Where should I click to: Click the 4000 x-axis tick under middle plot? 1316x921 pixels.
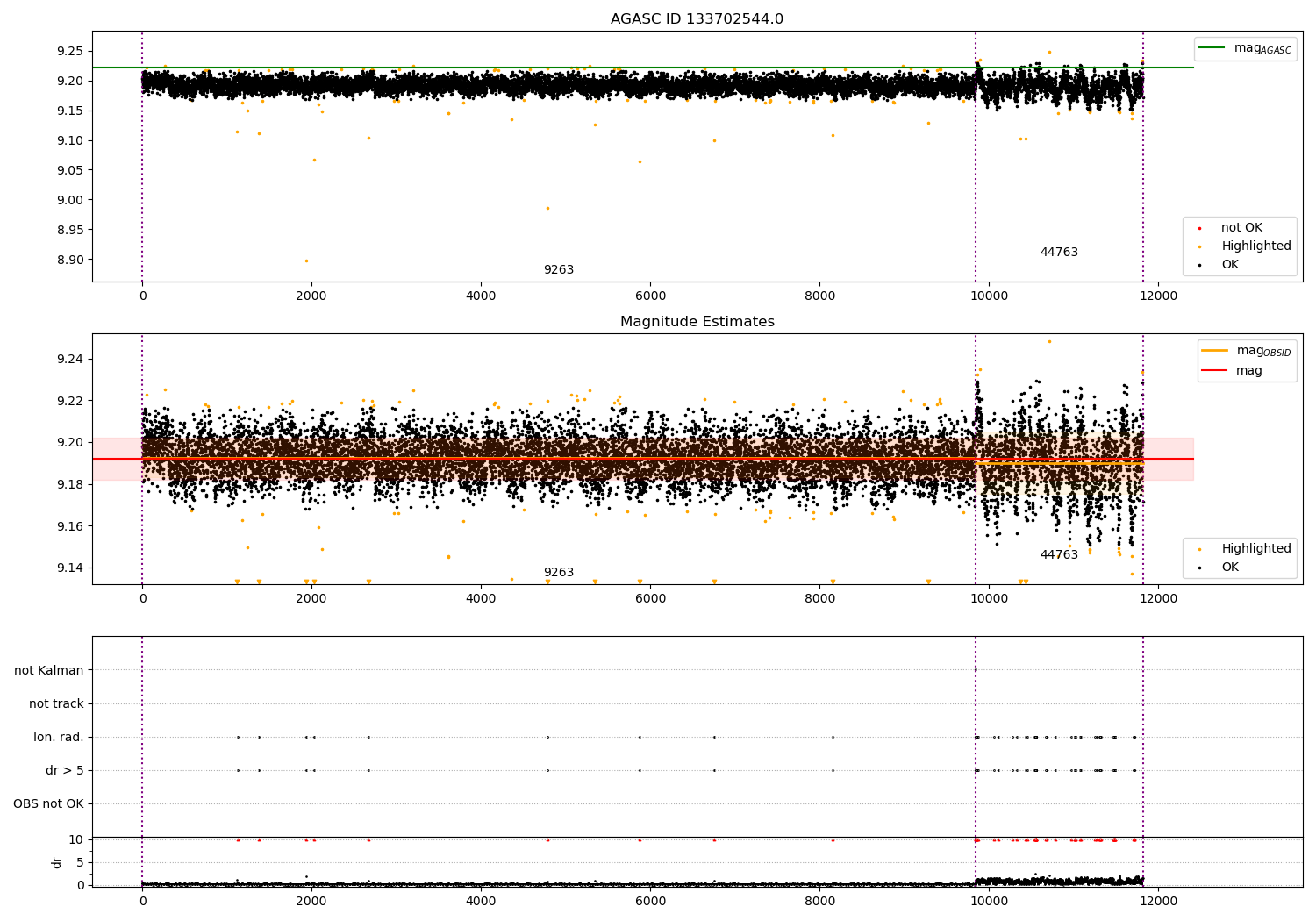481,599
